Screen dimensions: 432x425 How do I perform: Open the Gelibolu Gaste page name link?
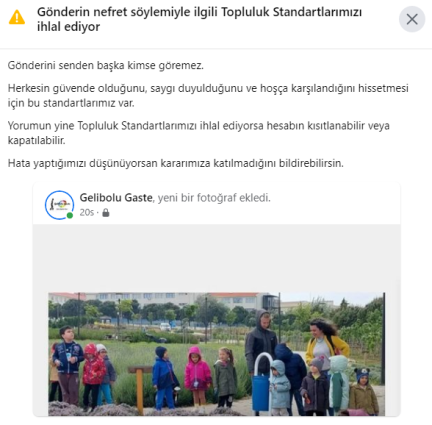(116, 198)
